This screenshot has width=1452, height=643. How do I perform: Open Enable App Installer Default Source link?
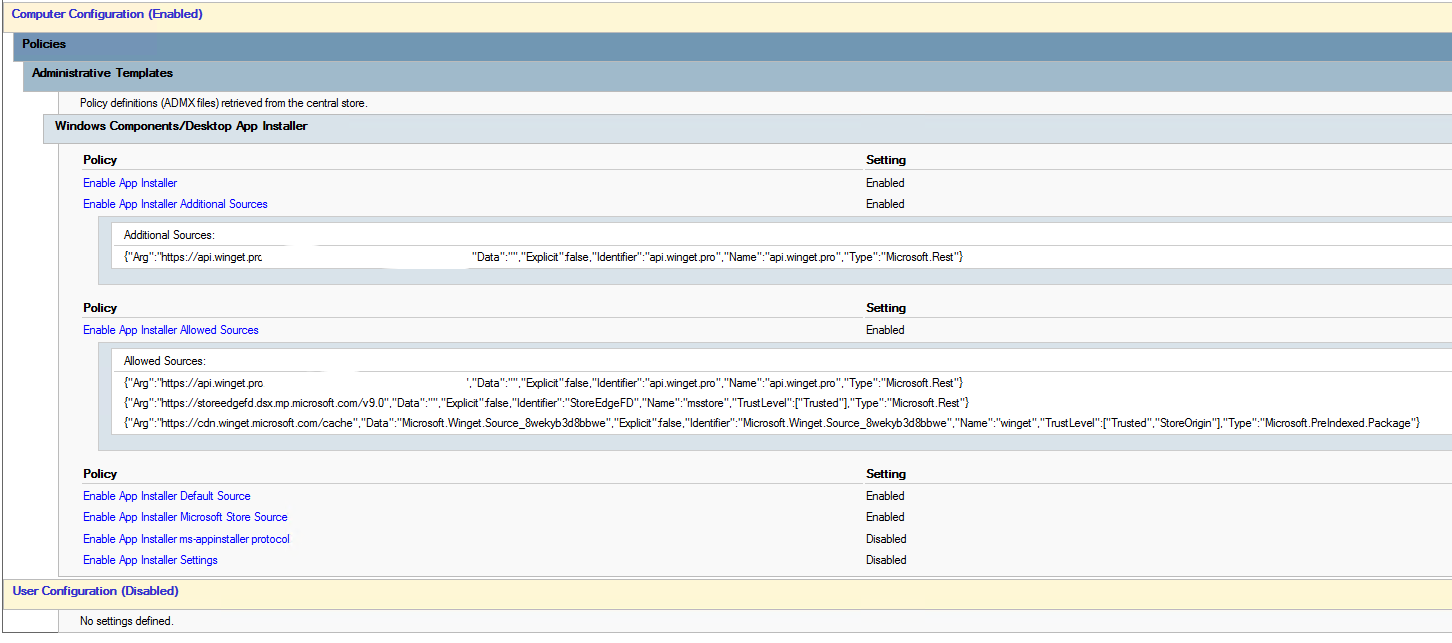tap(167, 496)
